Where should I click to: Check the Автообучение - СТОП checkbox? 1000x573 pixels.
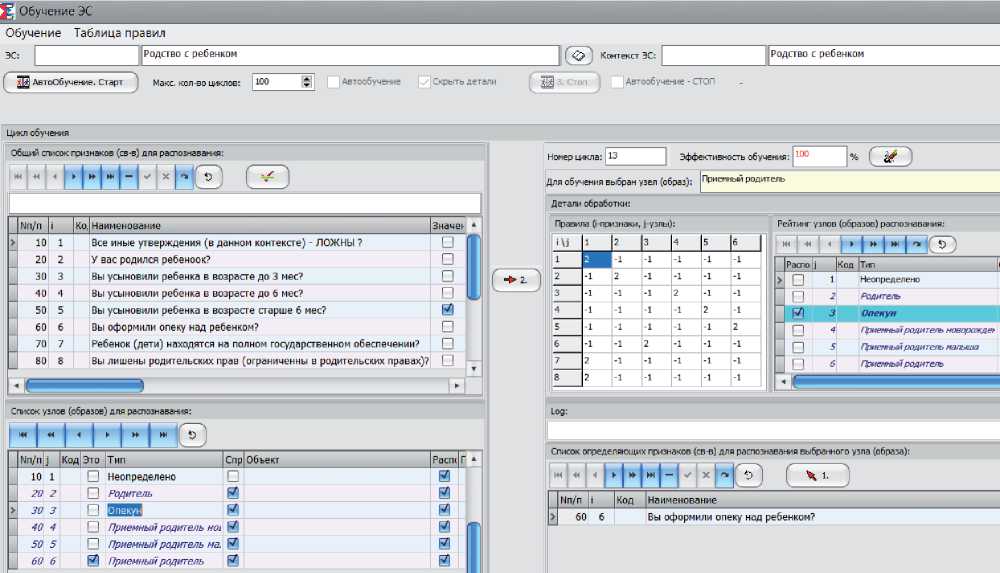[617, 82]
